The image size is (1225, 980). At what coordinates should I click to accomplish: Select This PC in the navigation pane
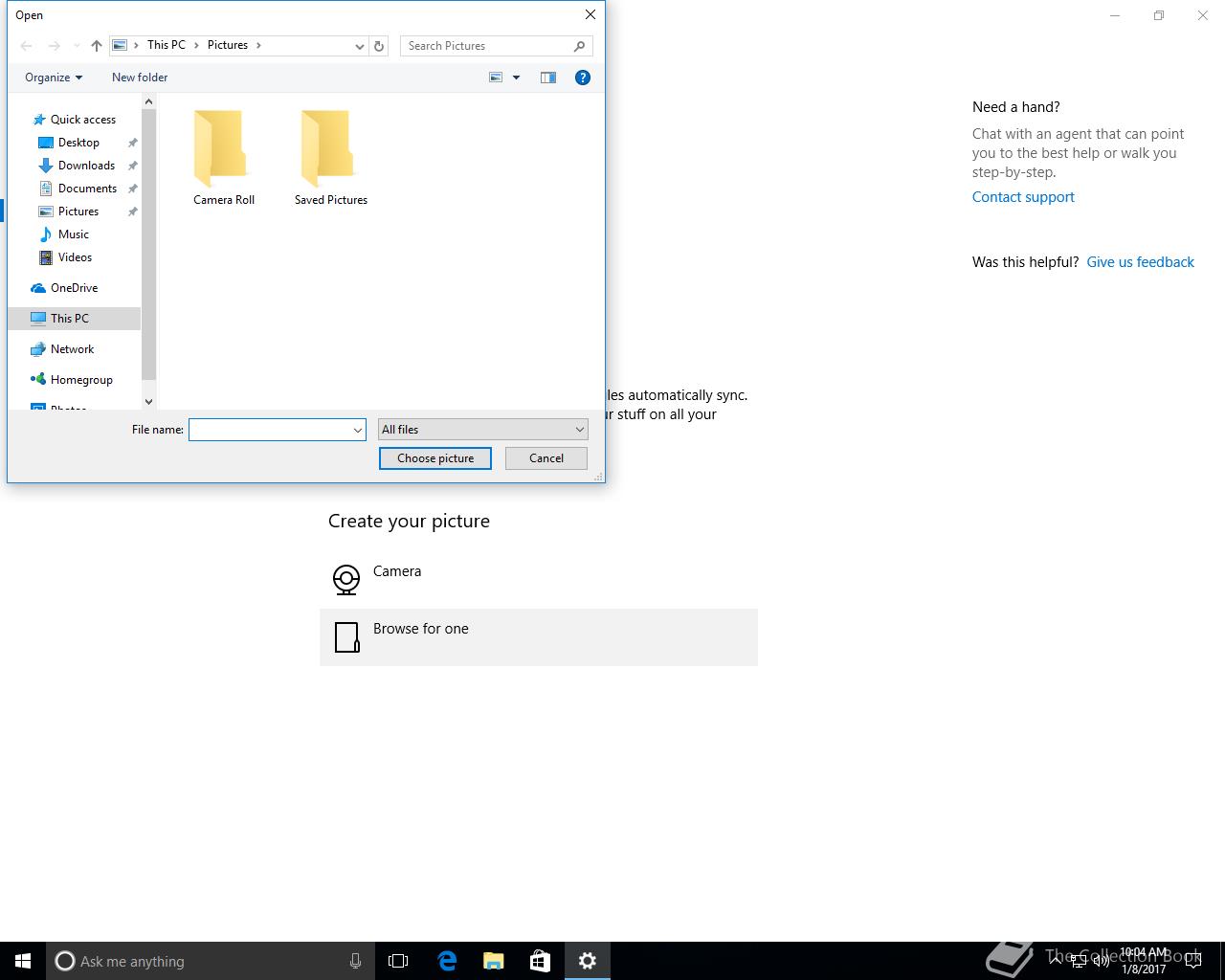click(x=75, y=319)
